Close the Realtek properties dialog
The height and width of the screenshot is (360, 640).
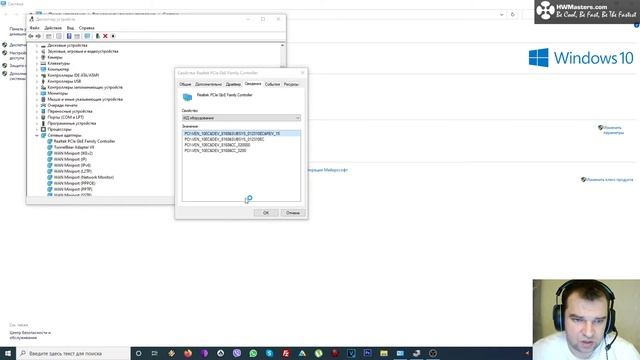(302, 73)
